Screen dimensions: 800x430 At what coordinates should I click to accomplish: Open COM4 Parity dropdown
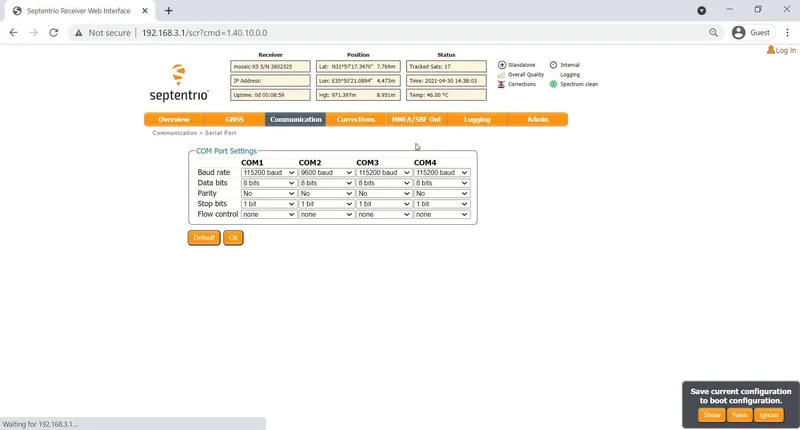(x=441, y=193)
